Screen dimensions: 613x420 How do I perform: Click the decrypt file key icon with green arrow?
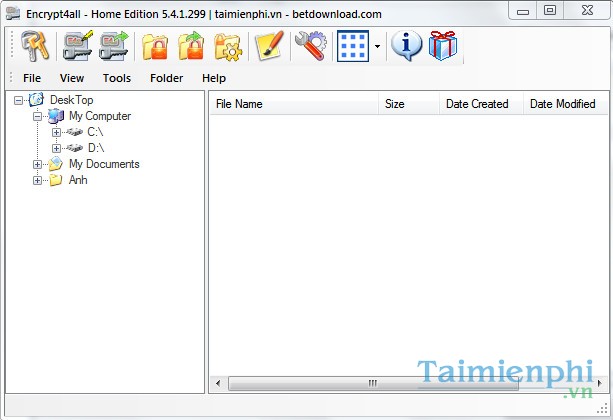click(114, 46)
